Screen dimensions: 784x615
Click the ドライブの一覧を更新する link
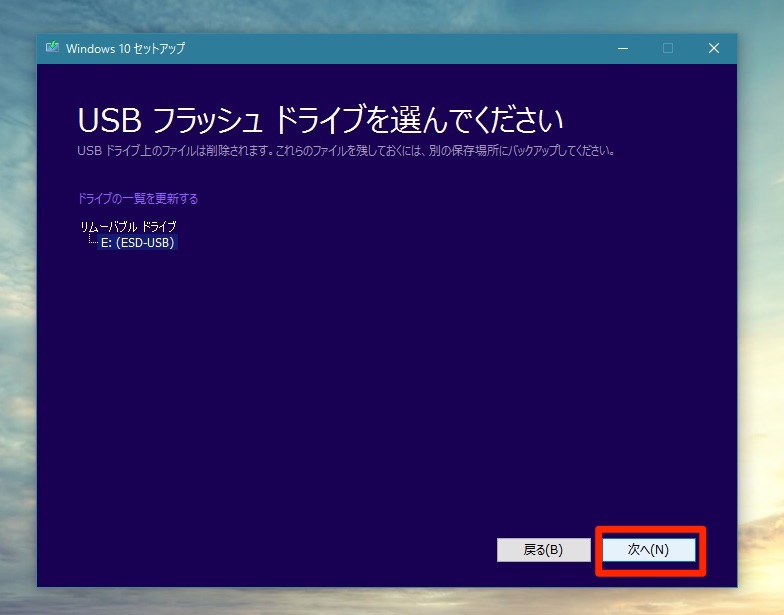point(138,198)
